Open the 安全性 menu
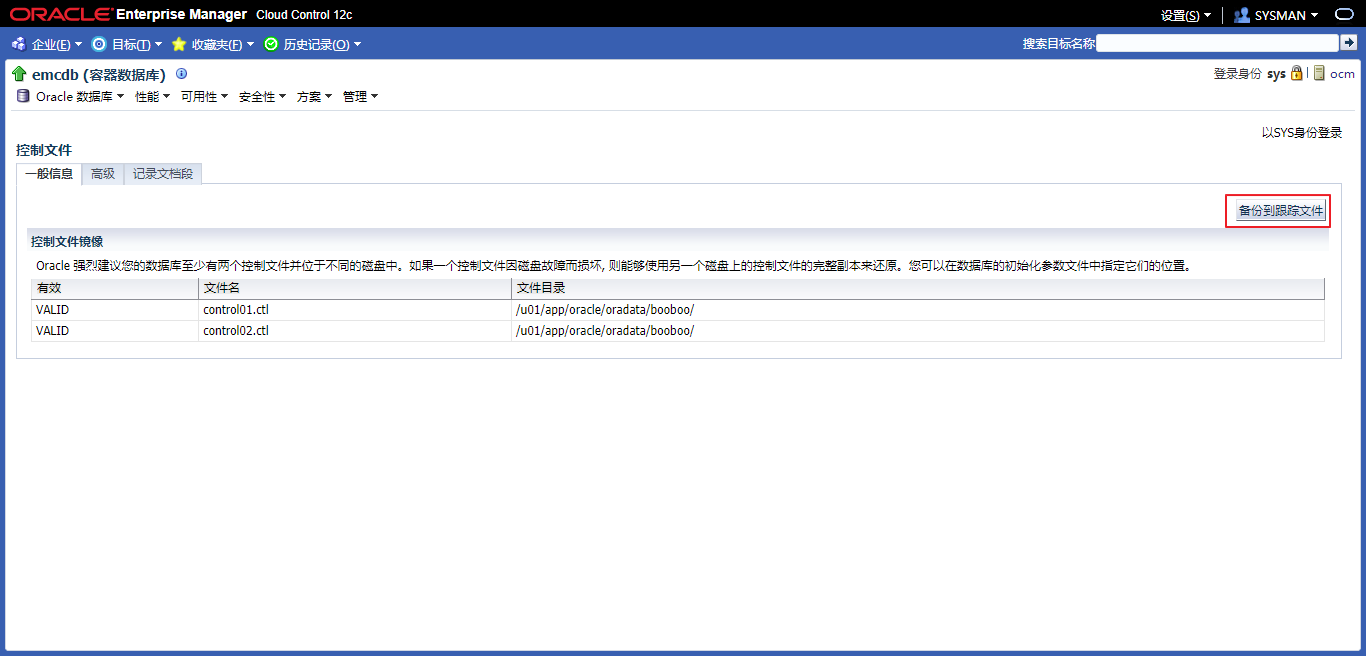 [x=262, y=97]
